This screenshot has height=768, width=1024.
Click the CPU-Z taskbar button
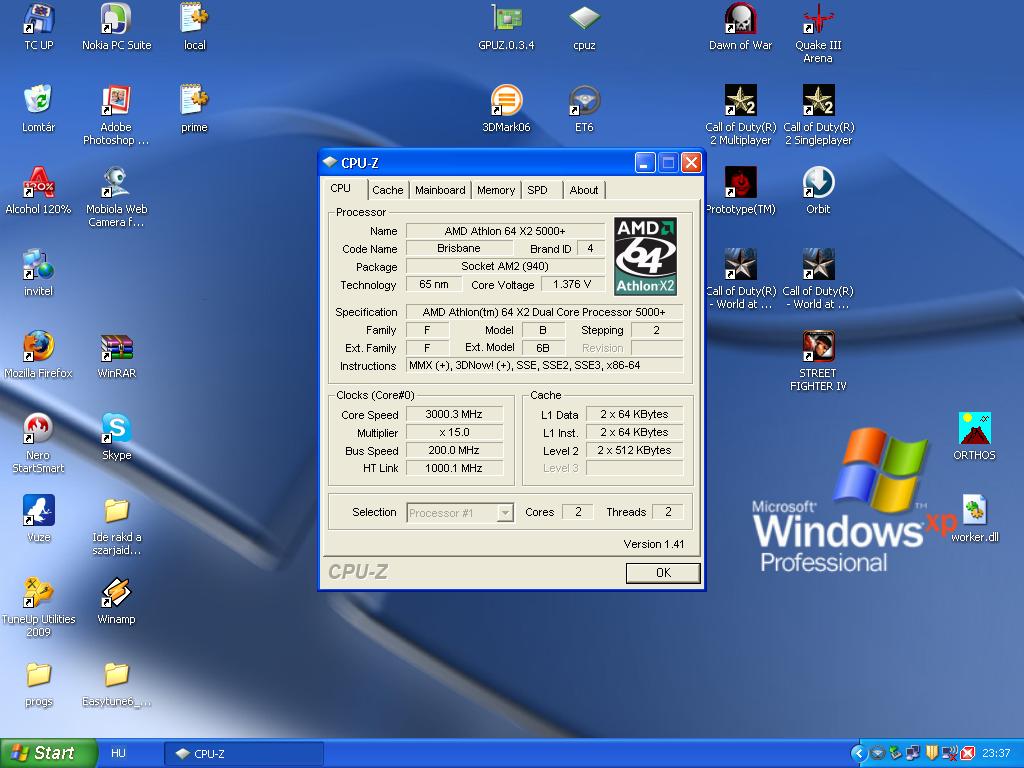click(x=244, y=754)
